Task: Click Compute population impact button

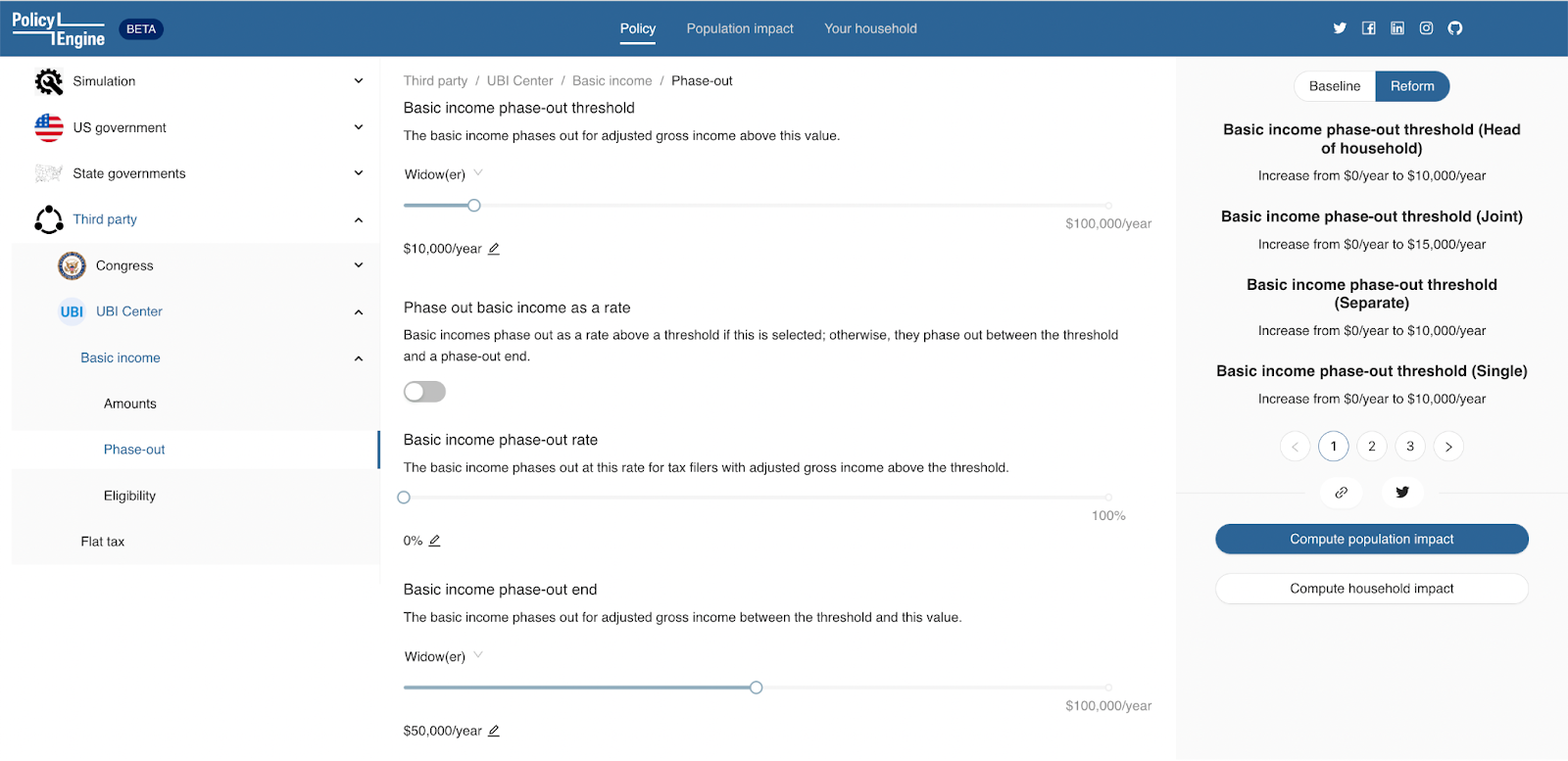Action: [x=1372, y=539]
